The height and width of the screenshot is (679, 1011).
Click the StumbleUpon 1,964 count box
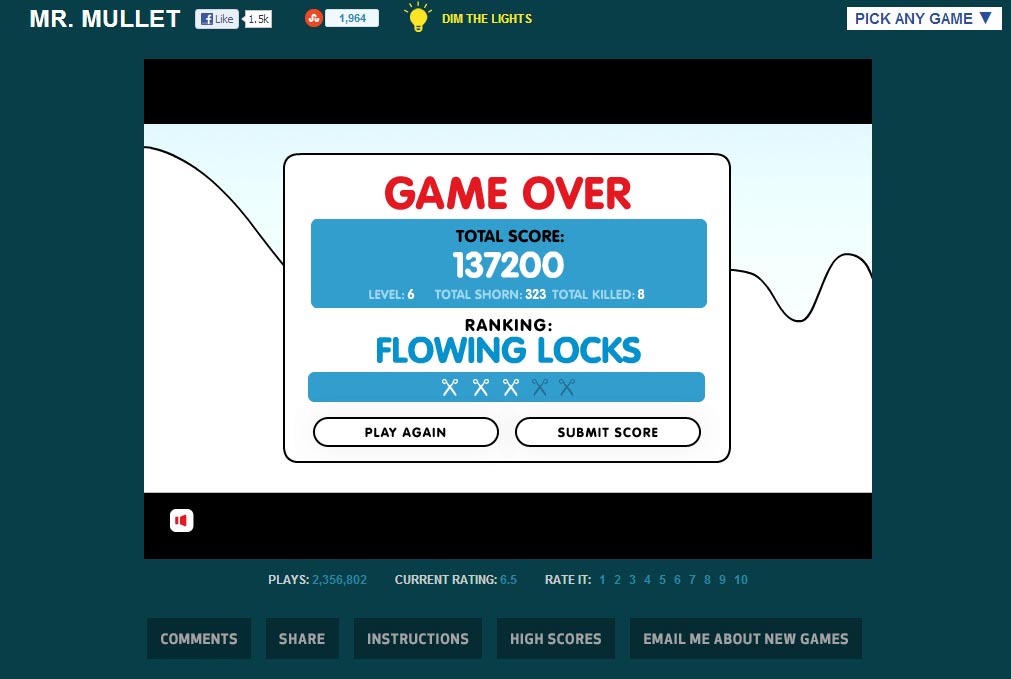coord(352,19)
